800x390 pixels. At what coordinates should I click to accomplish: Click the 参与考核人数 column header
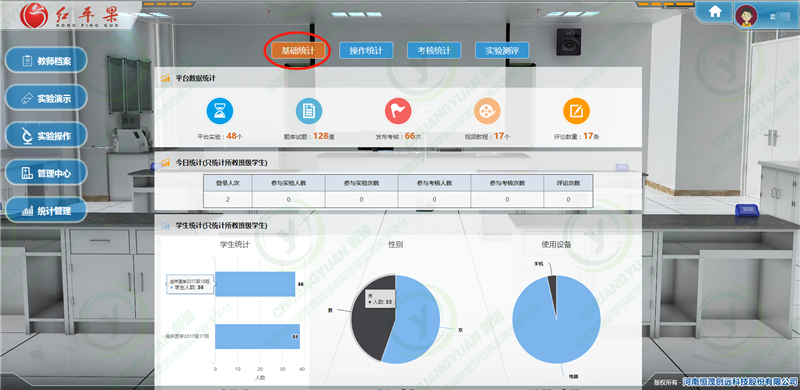click(x=434, y=183)
